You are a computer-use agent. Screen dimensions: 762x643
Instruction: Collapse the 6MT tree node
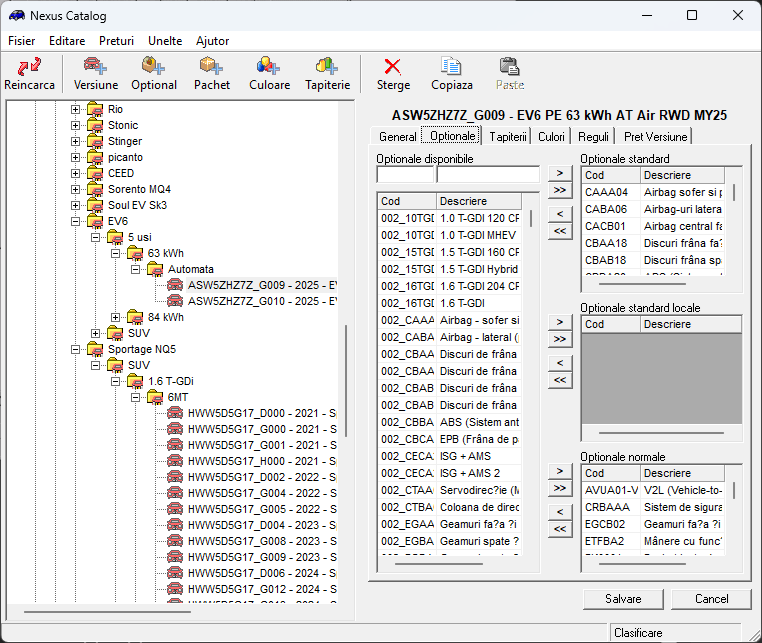tap(136, 398)
